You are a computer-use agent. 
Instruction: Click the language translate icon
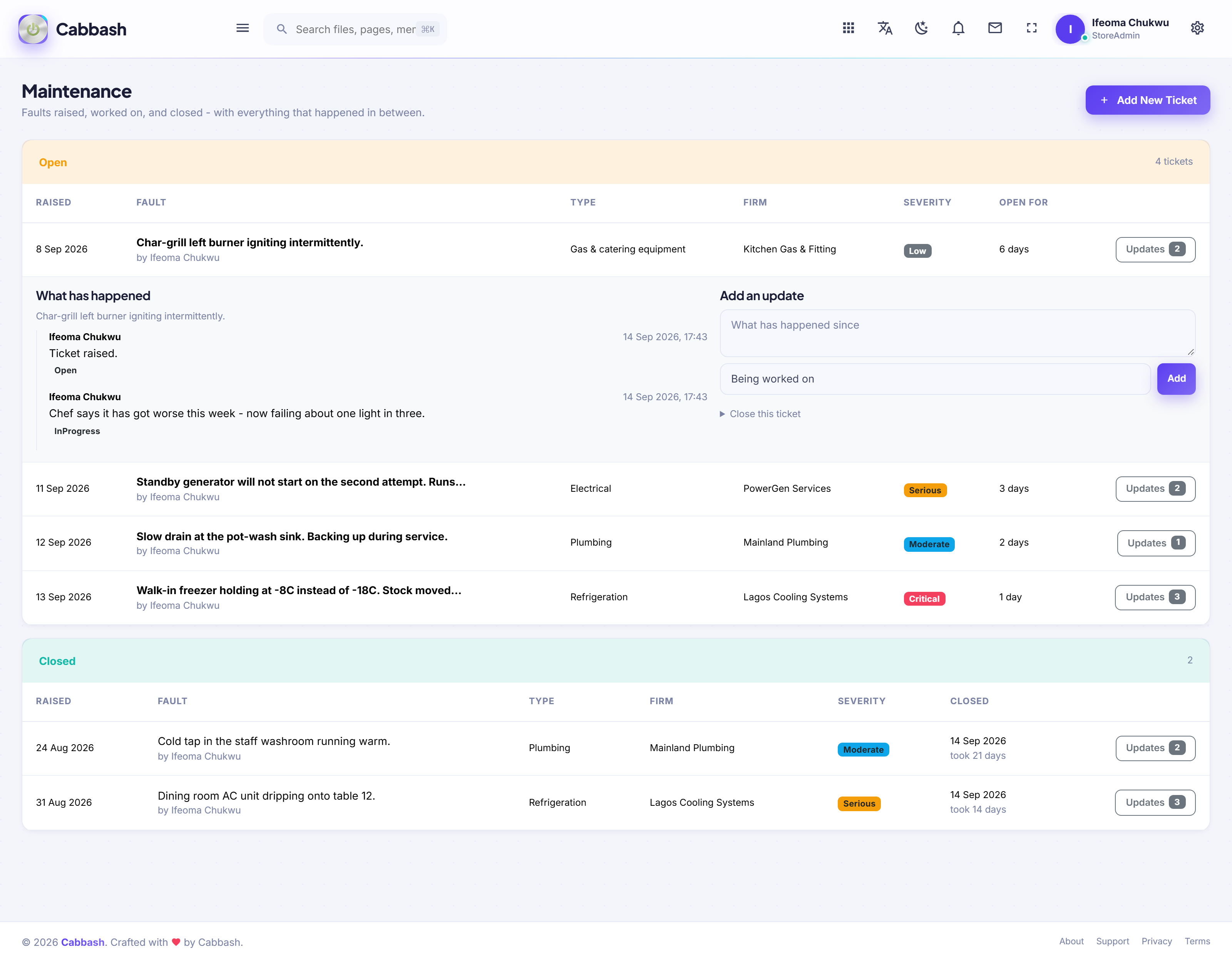pyautogui.click(x=884, y=28)
